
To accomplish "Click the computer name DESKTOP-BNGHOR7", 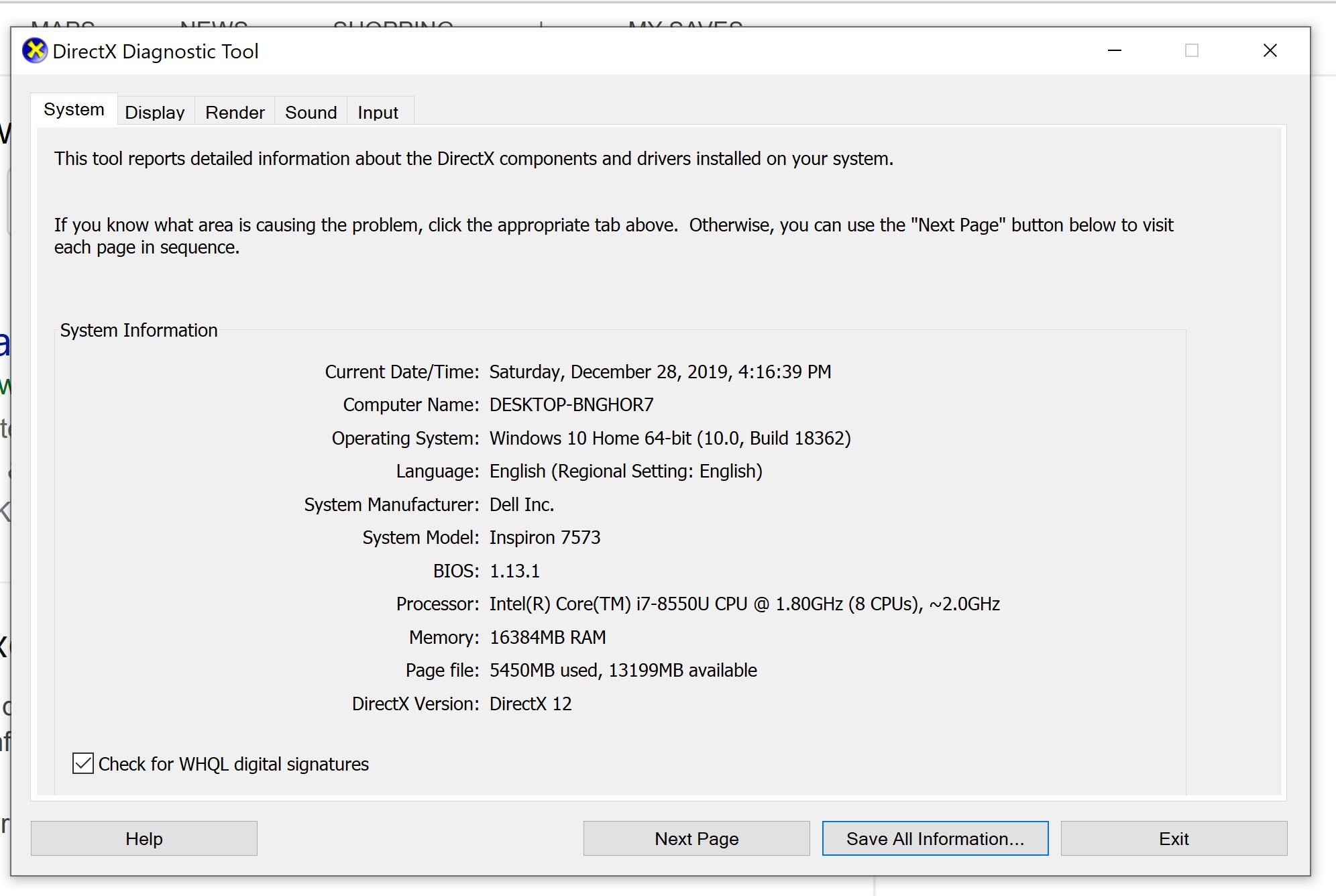I will [x=571, y=404].
